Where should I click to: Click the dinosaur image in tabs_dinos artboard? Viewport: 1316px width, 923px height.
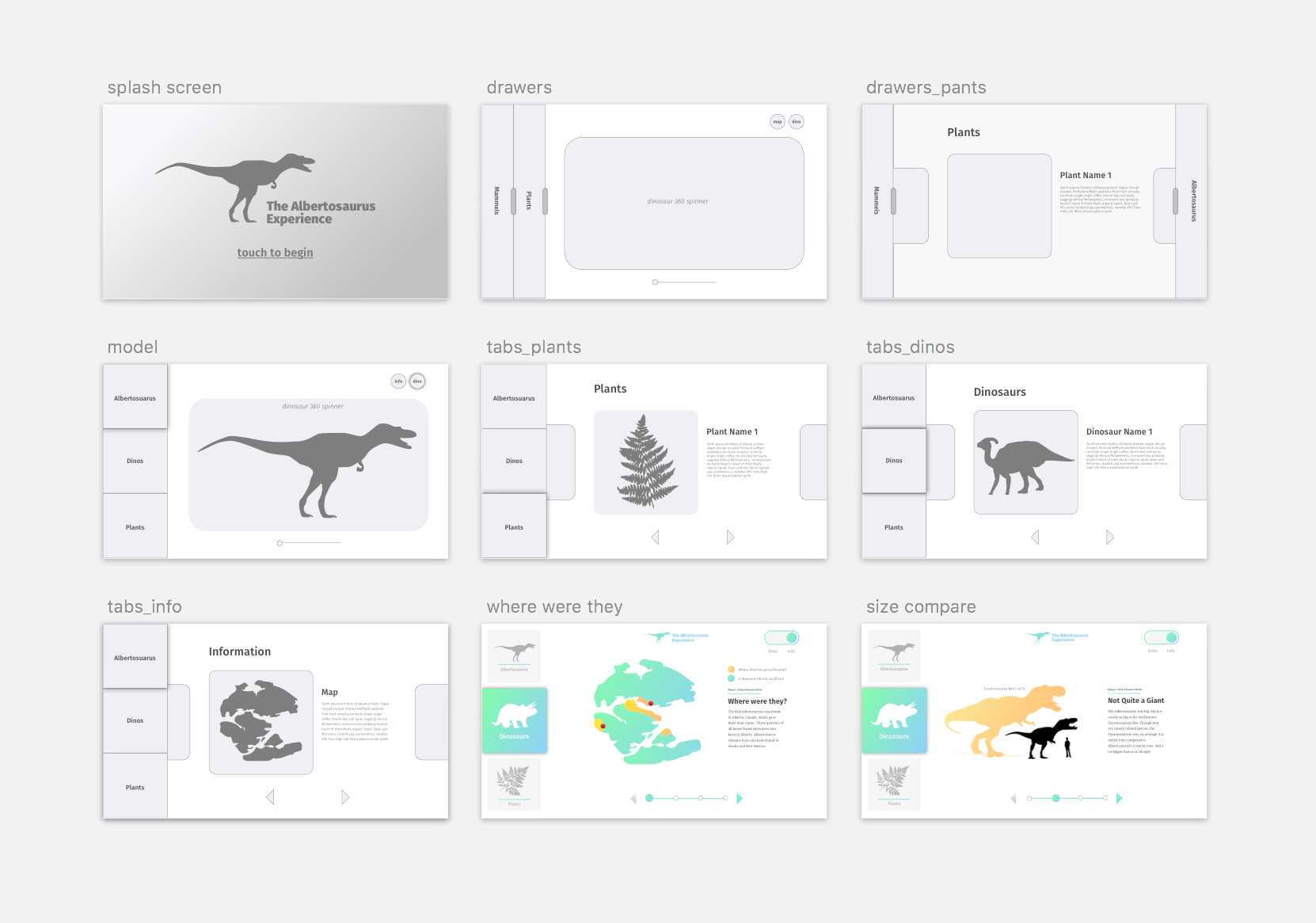[1026, 462]
